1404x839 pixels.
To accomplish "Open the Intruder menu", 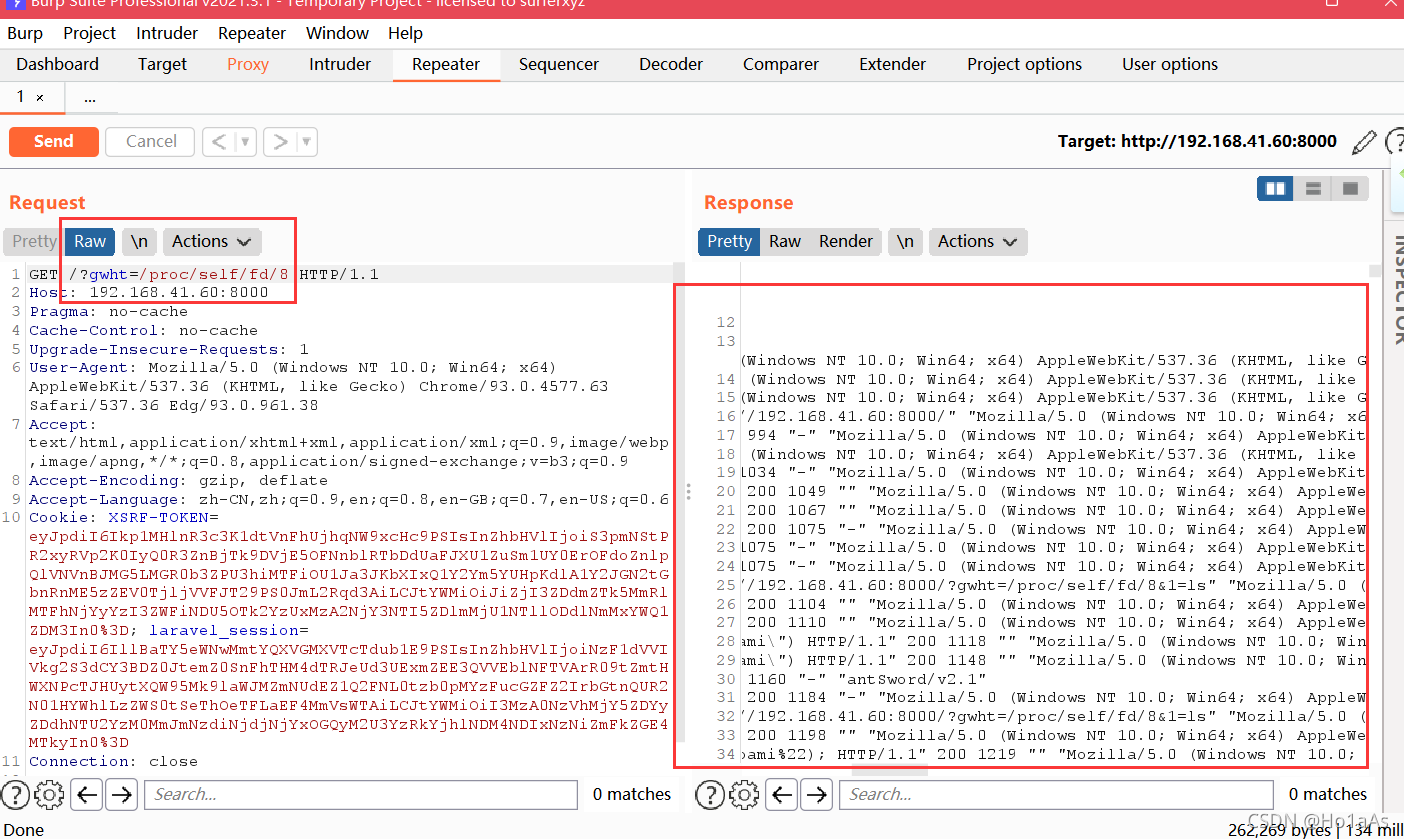I will 167,33.
